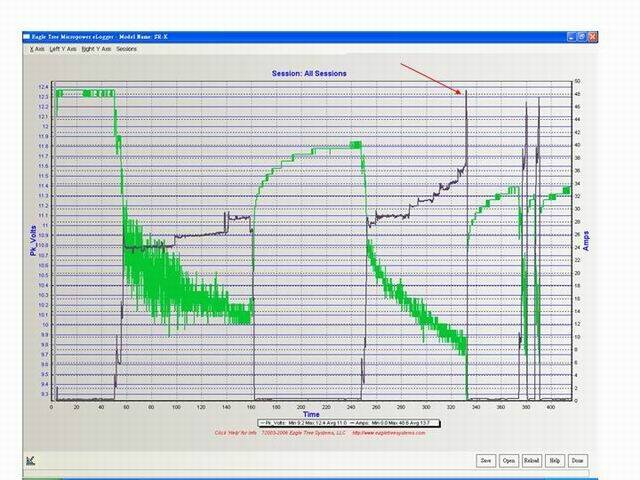The height and width of the screenshot is (480, 640).
Task: Open the Sessions menu
Action: click(x=126, y=49)
